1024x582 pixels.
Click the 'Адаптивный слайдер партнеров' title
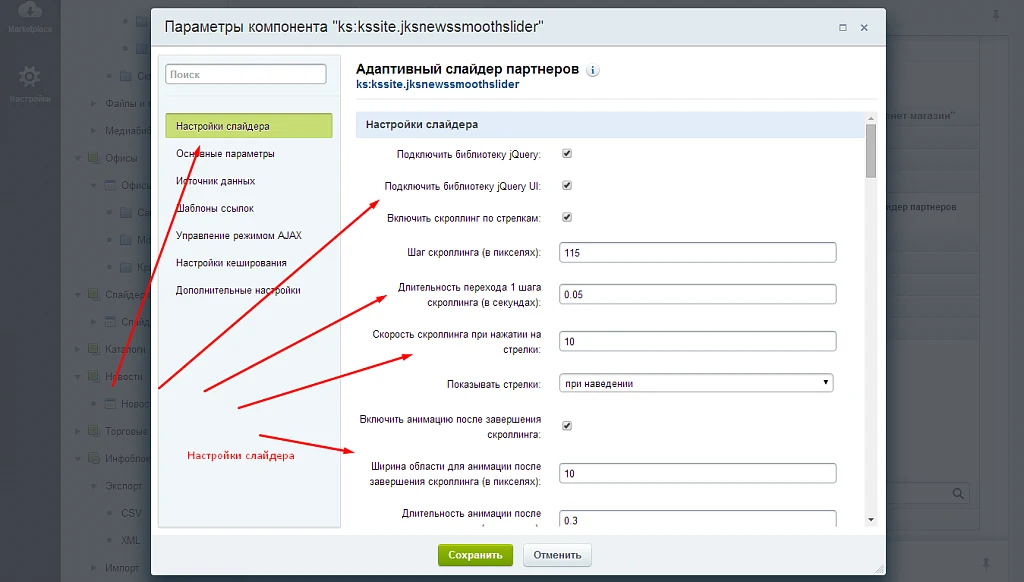tap(467, 69)
